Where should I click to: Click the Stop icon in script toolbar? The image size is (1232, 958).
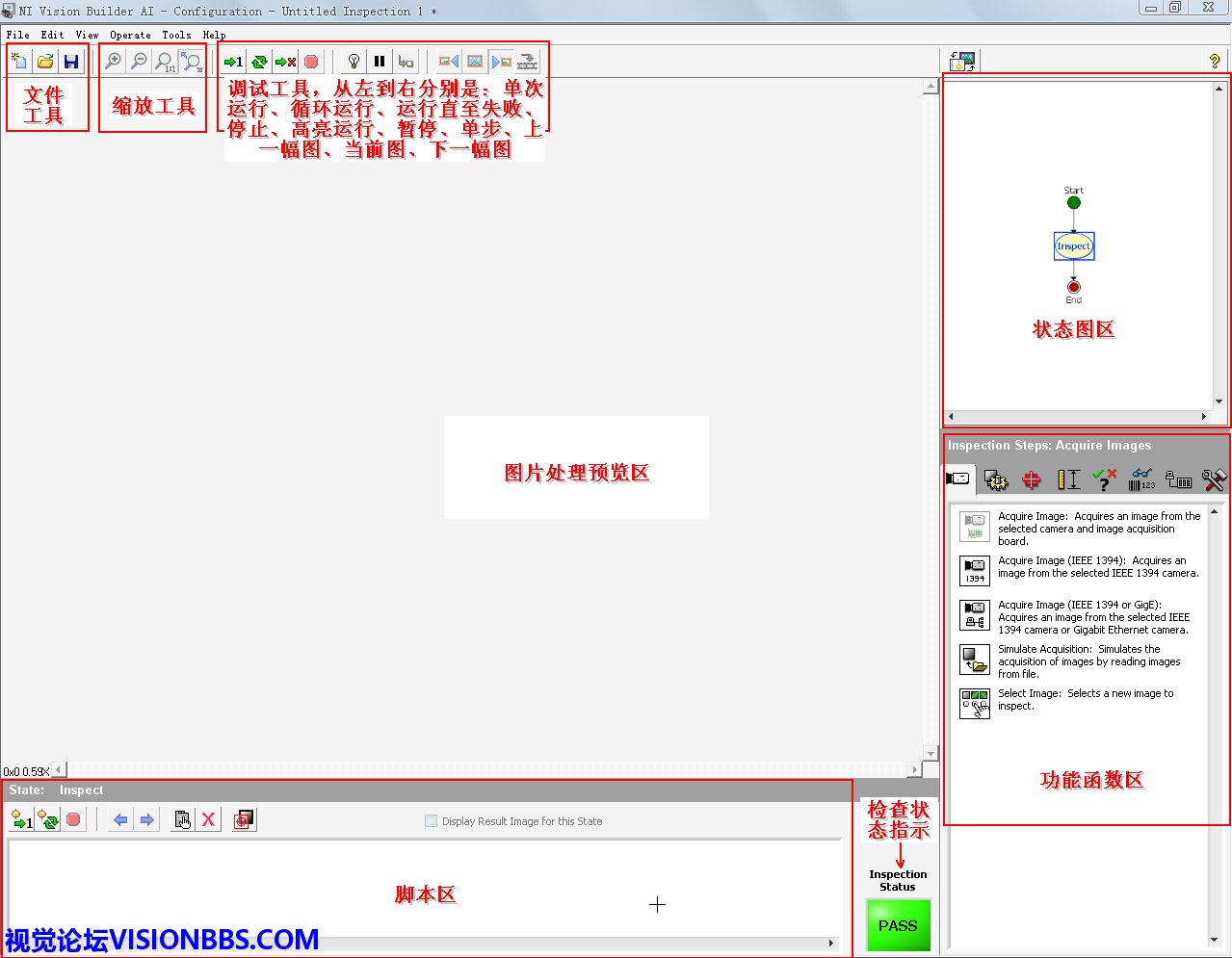pos(73,819)
